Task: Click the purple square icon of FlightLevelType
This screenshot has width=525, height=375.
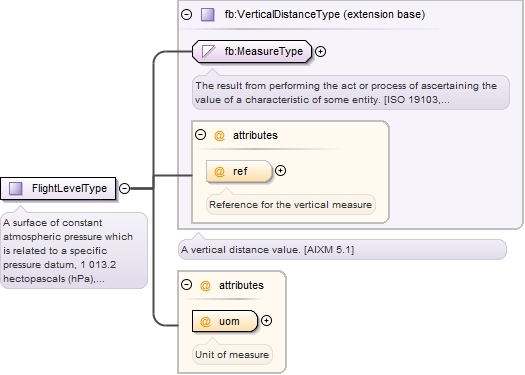Action: tap(15, 189)
